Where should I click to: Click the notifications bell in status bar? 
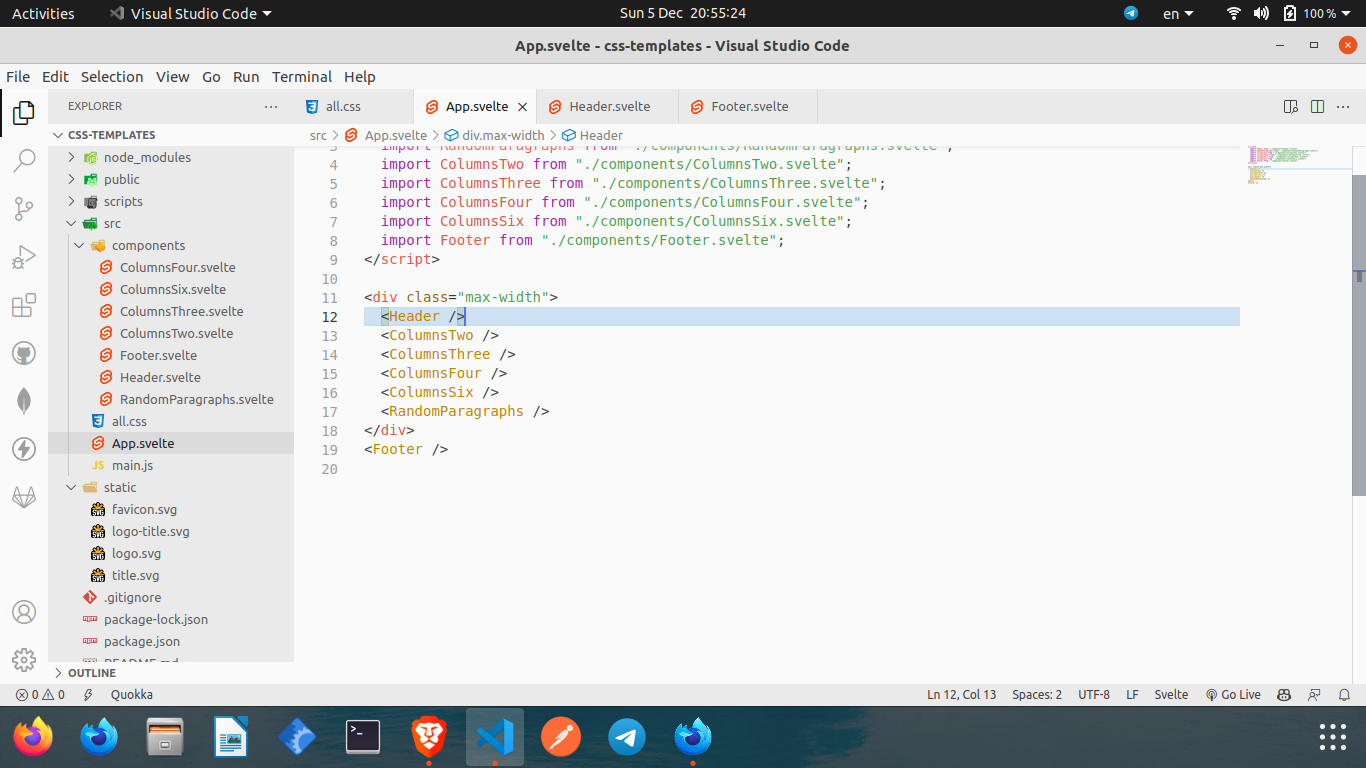pos(1345,694)
